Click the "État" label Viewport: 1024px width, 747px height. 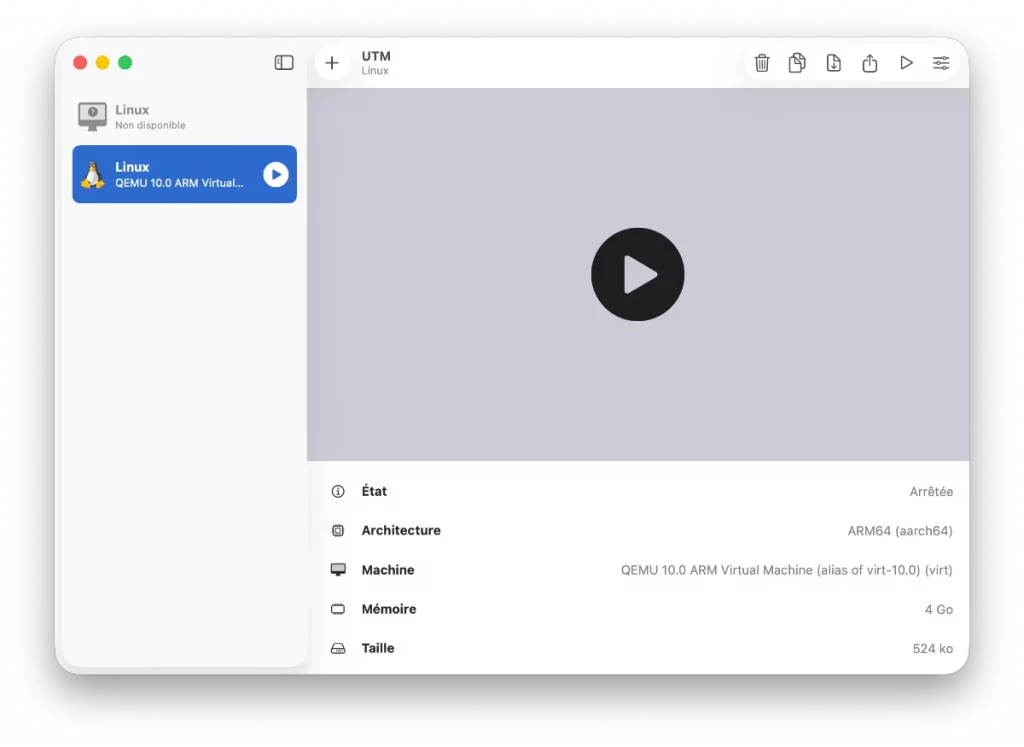(x=374, y=491)
